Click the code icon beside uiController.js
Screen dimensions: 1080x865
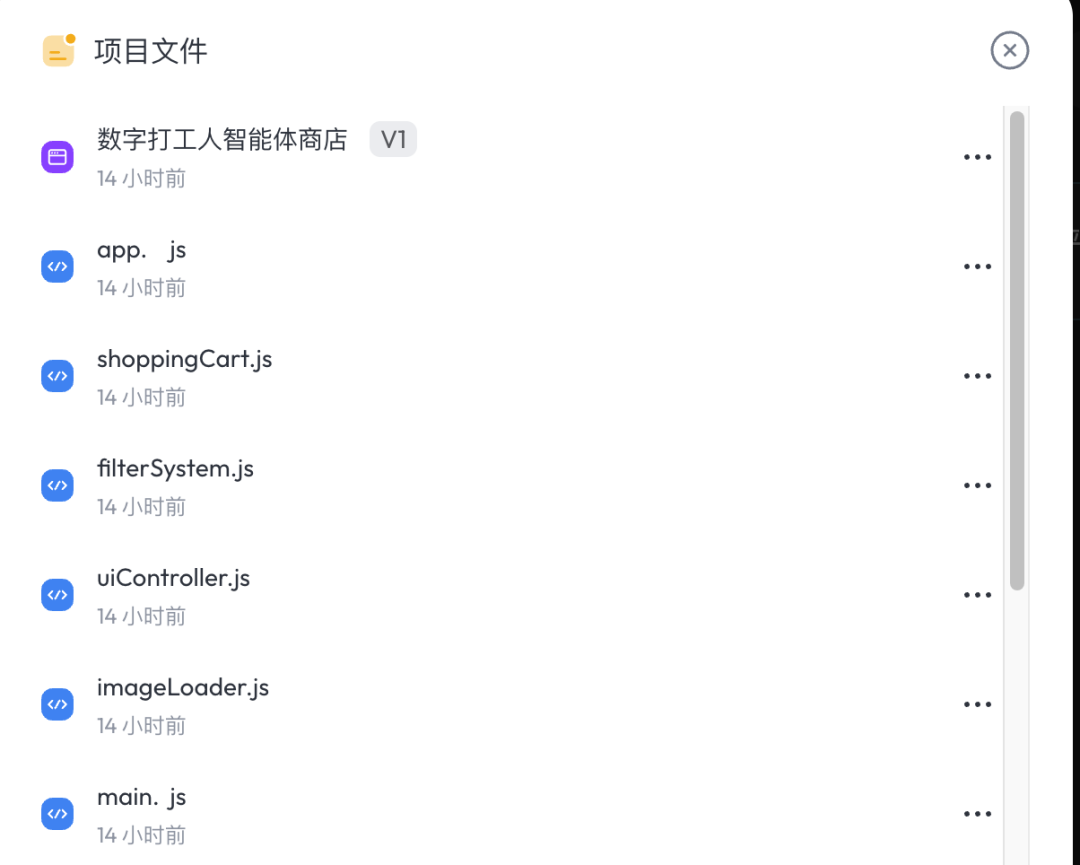coord(57,595)
